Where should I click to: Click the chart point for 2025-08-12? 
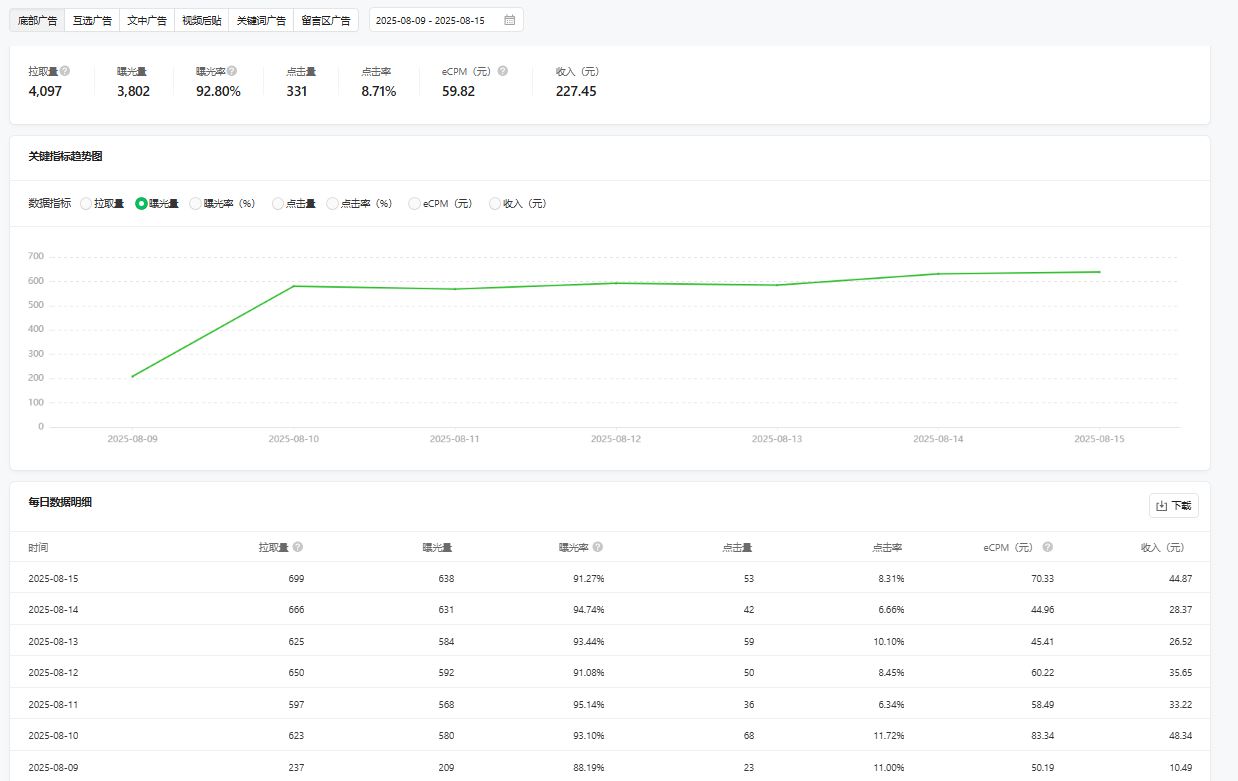(616, 283)
